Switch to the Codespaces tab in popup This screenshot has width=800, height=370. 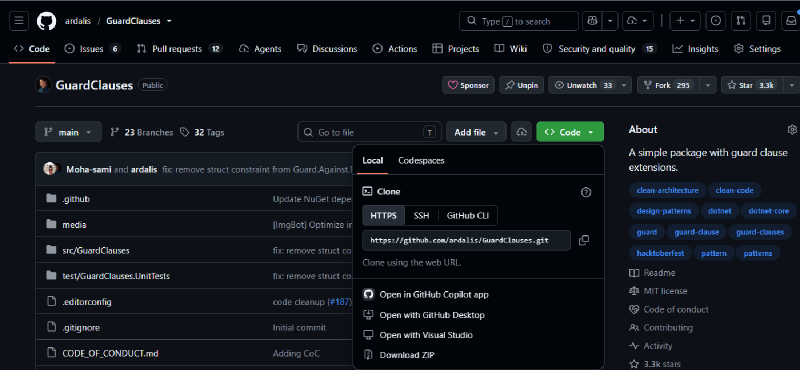coord(421,161)
